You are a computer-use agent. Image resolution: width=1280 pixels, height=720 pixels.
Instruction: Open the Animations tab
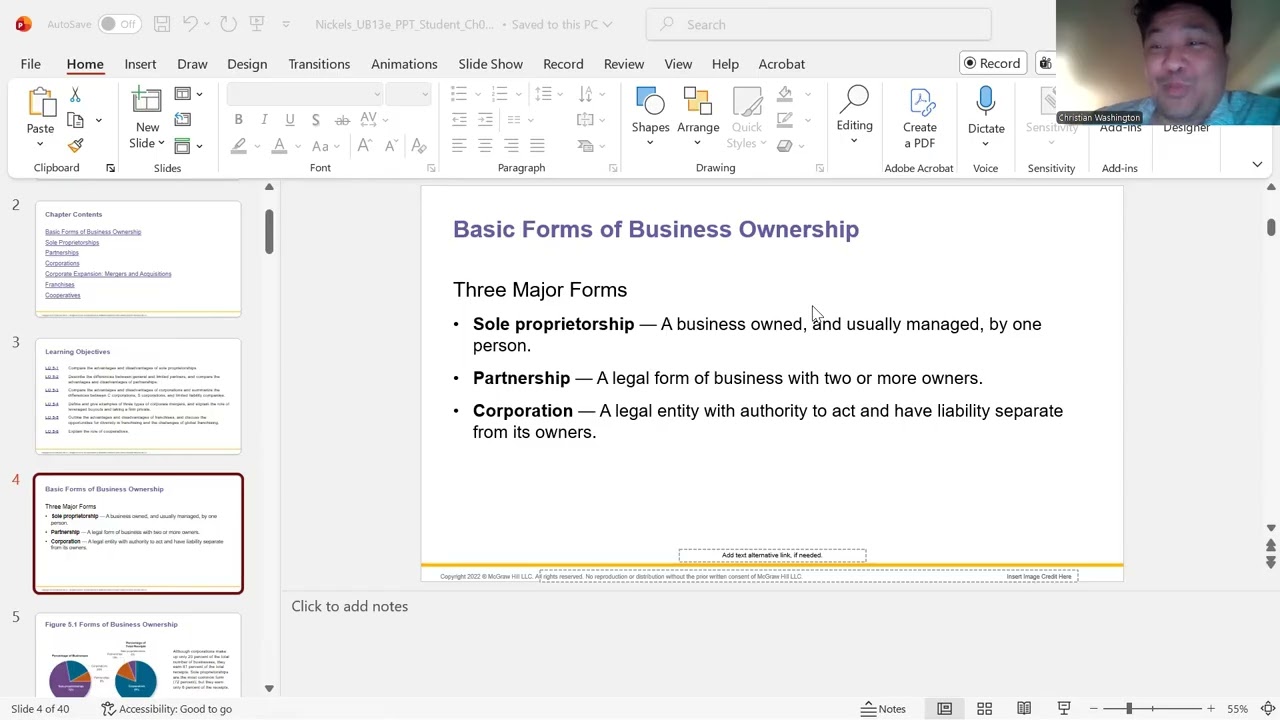pos(404,64)
